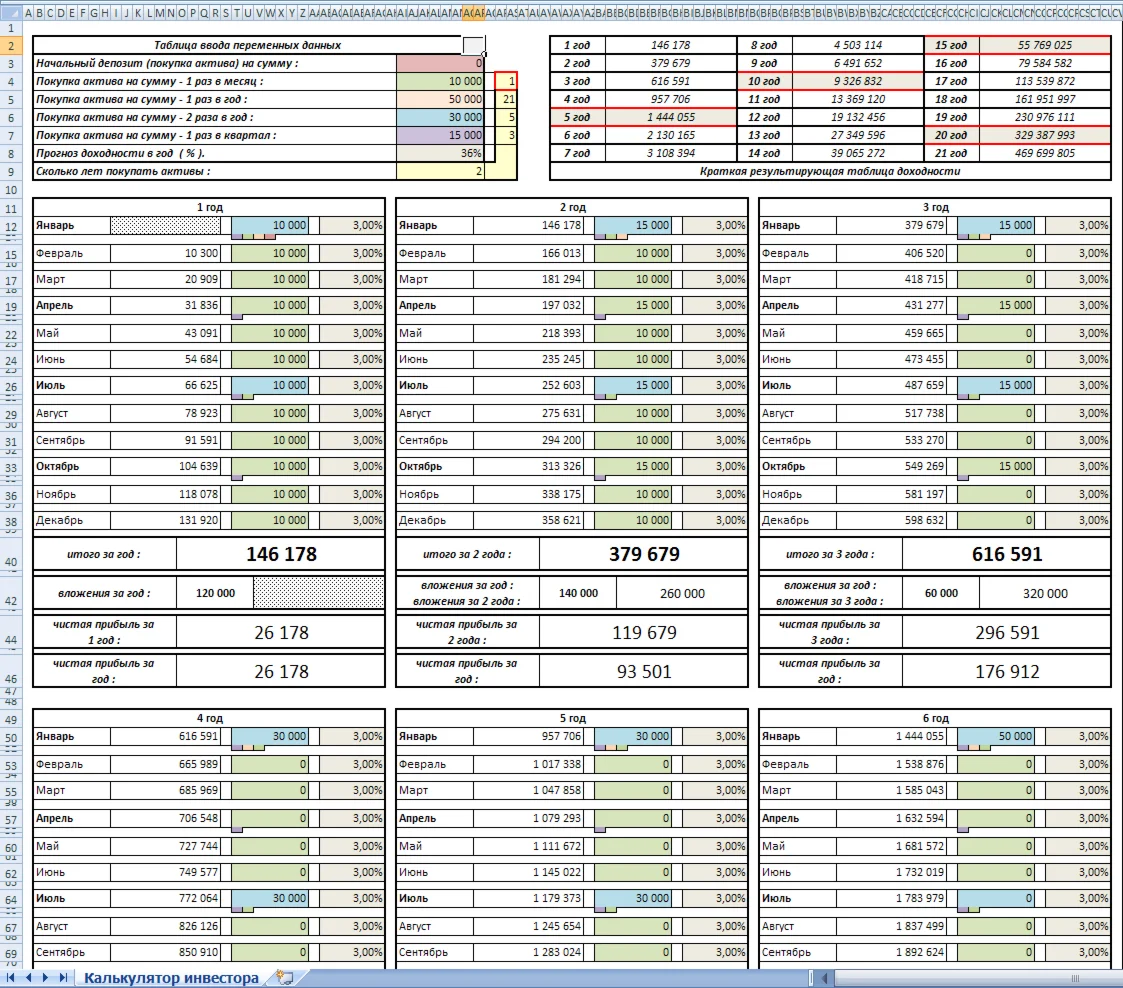Select the 10 год value 9 326 832
Viewport: 1123px width, 988px height.
pos(857,81)
